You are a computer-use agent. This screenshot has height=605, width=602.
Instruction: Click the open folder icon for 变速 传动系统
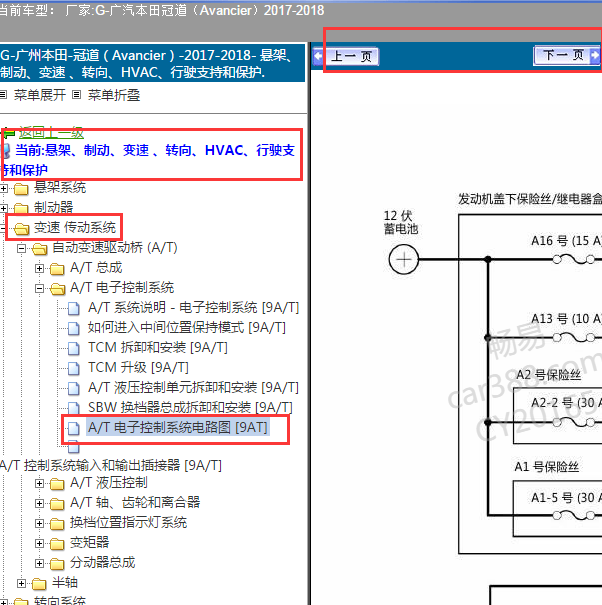21,229
